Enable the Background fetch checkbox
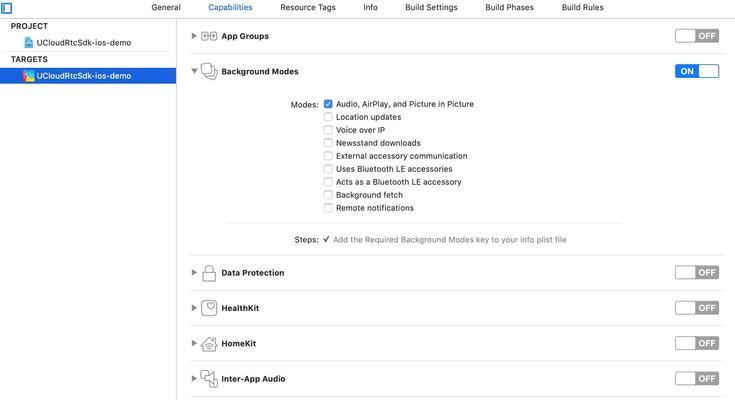The image size is (735, 400). [x=328, y=195]
